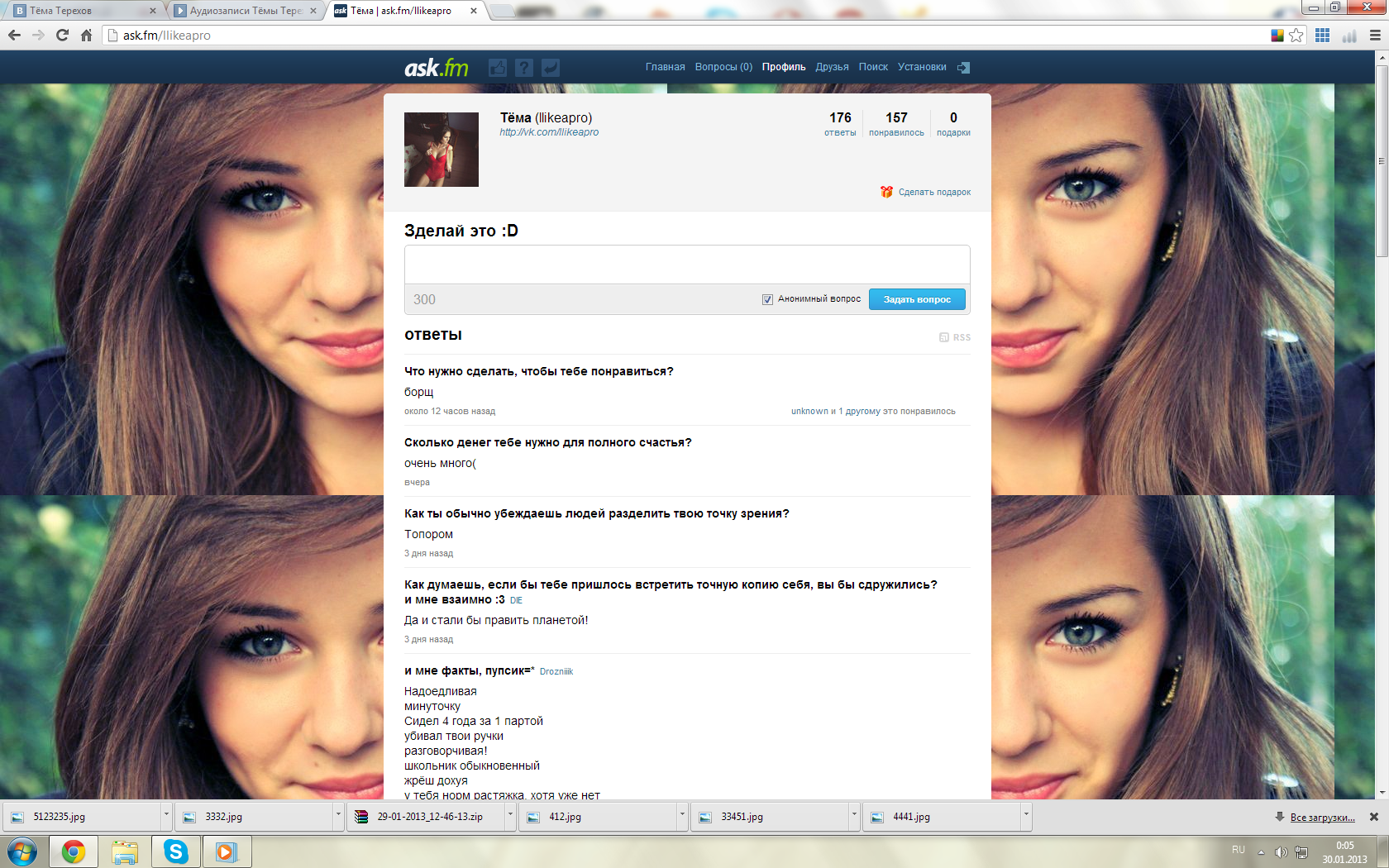
Task: Expand options for 33451.jpg download
Action: 854,817
